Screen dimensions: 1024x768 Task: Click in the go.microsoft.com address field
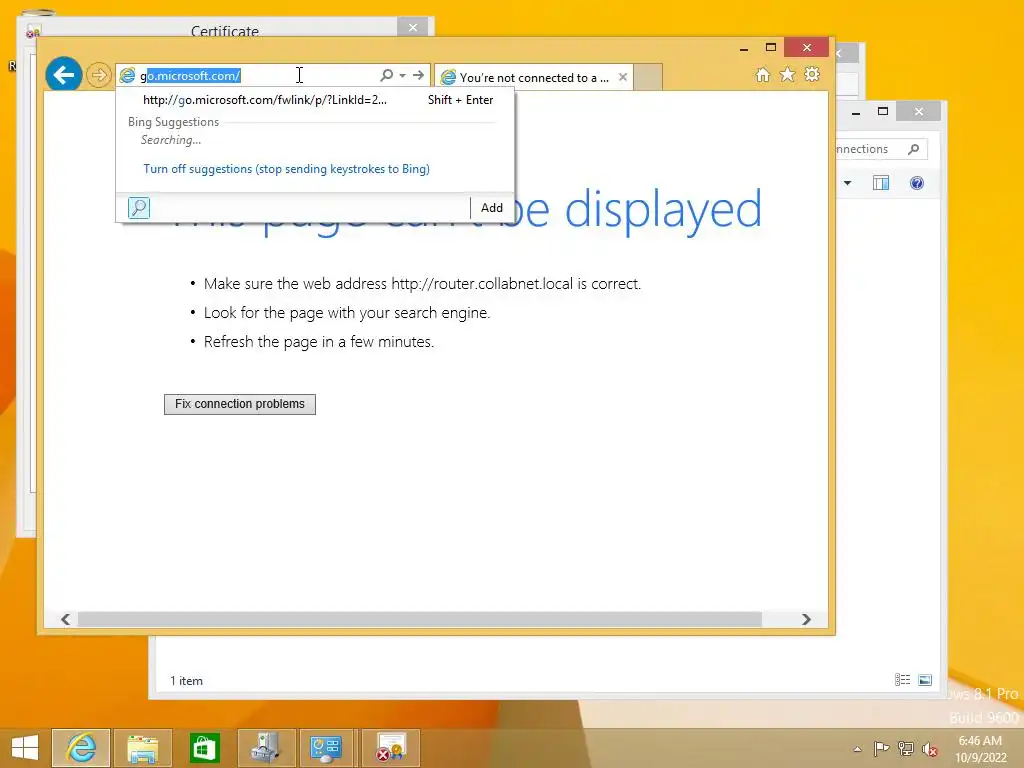[x=258, y=76]
